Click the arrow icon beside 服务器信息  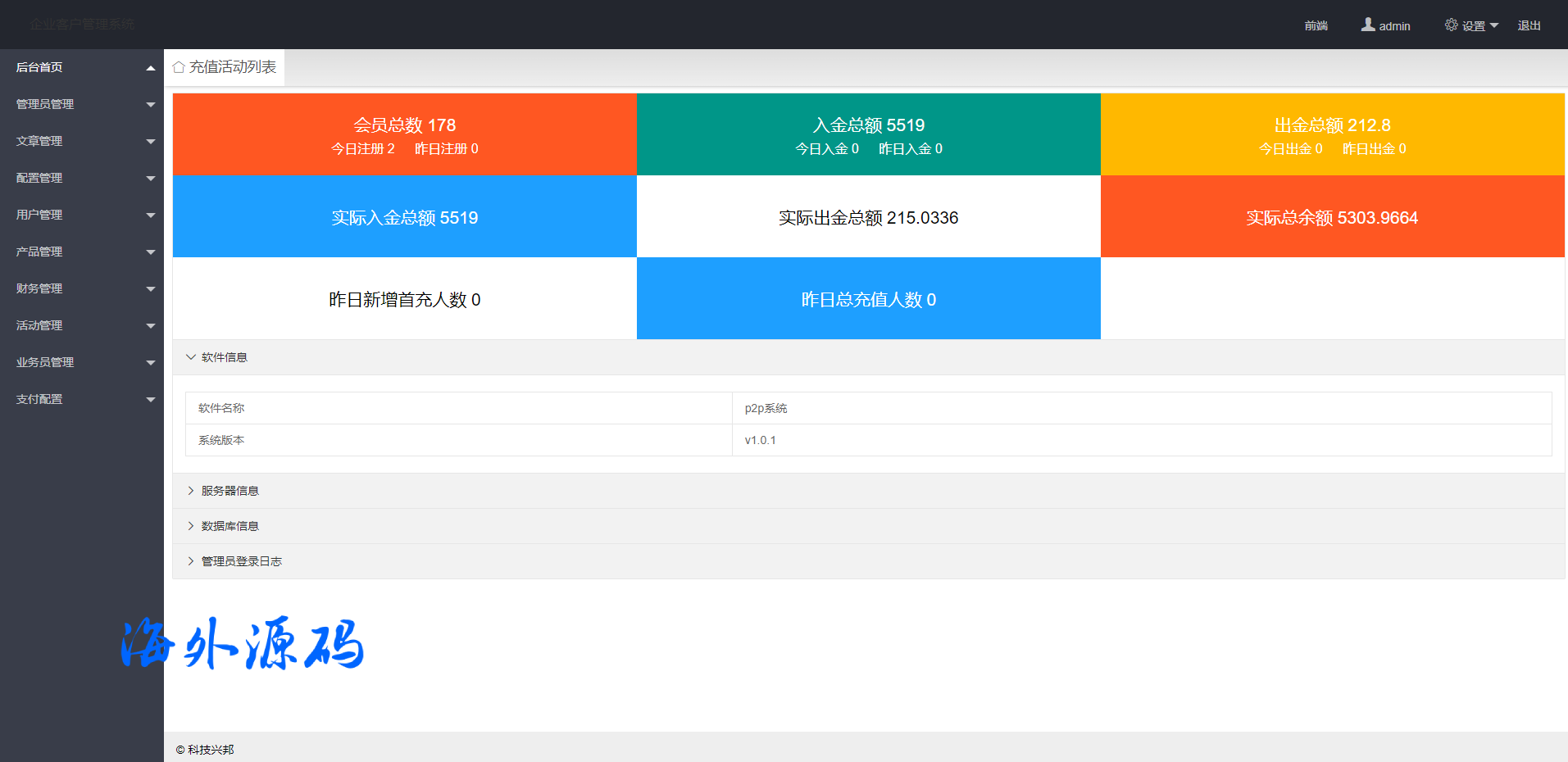[191, 491]
